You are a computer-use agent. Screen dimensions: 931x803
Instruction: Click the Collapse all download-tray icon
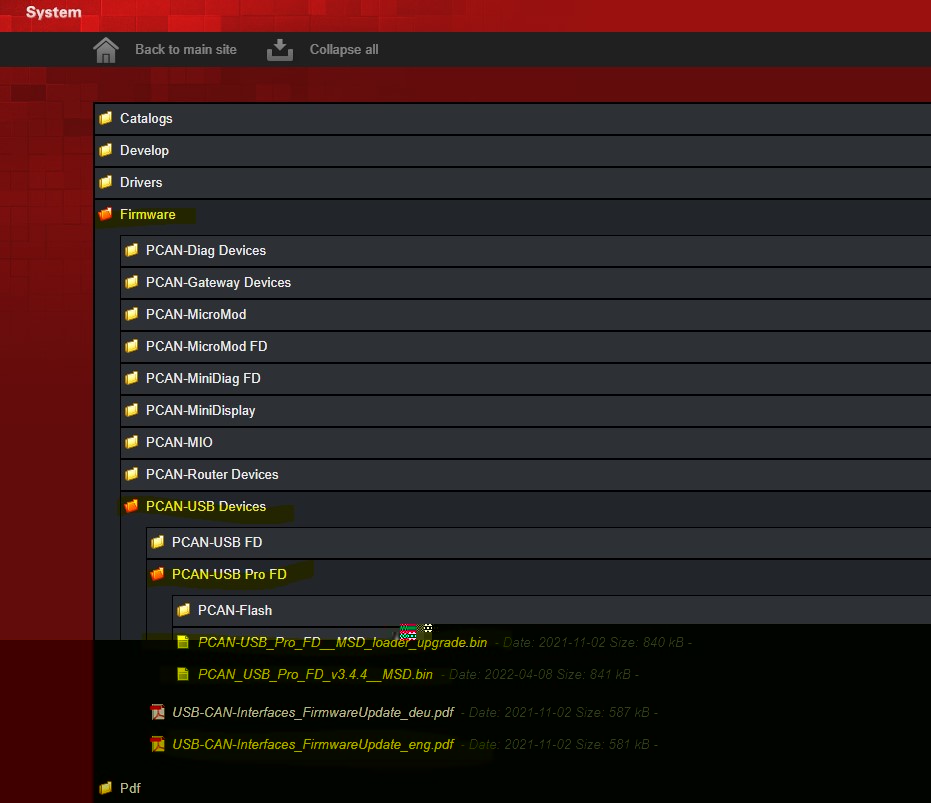point(280,50)
